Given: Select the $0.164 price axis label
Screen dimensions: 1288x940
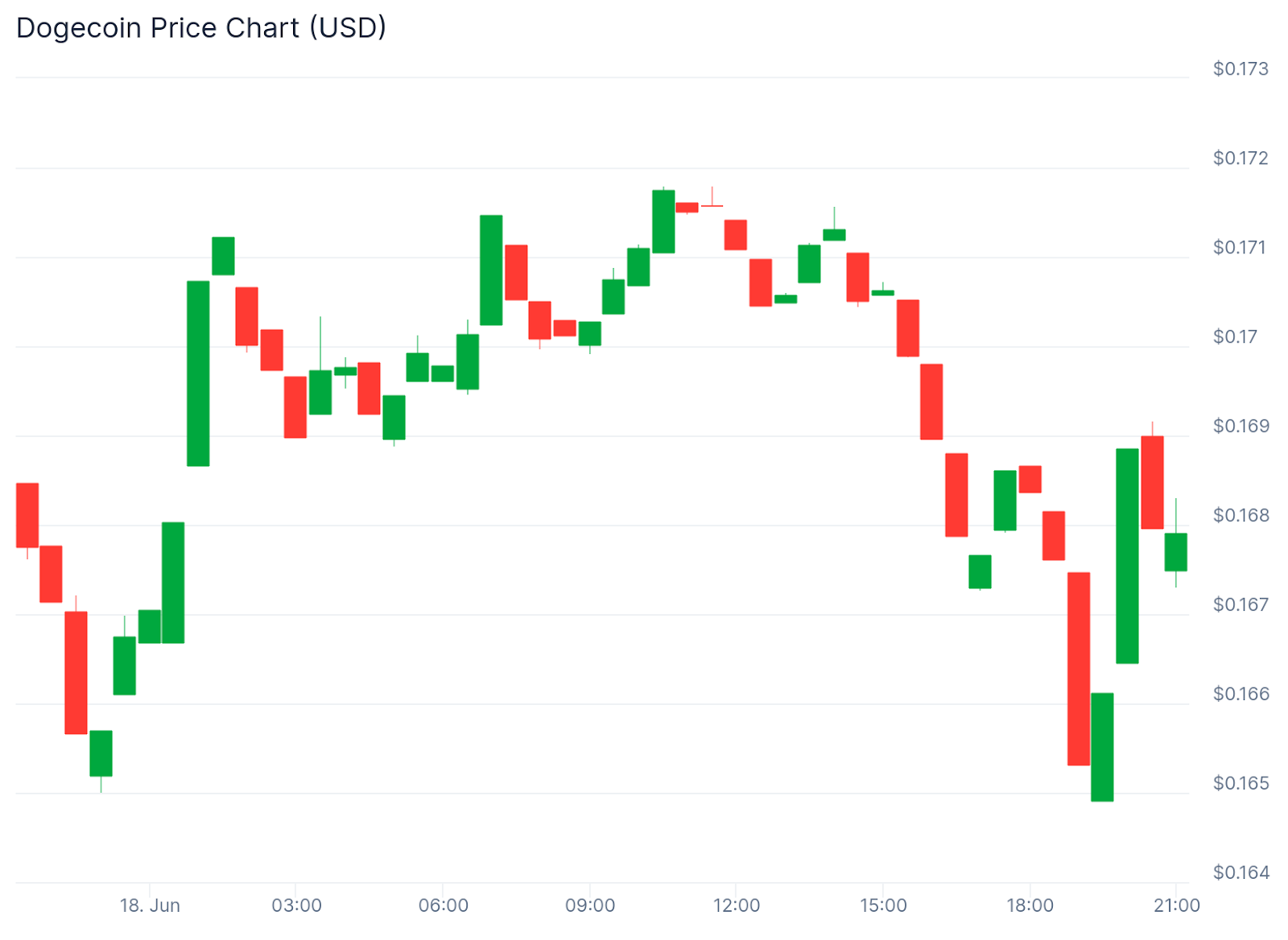Looking at the screenshot, I should click(x=1241, y=873).
